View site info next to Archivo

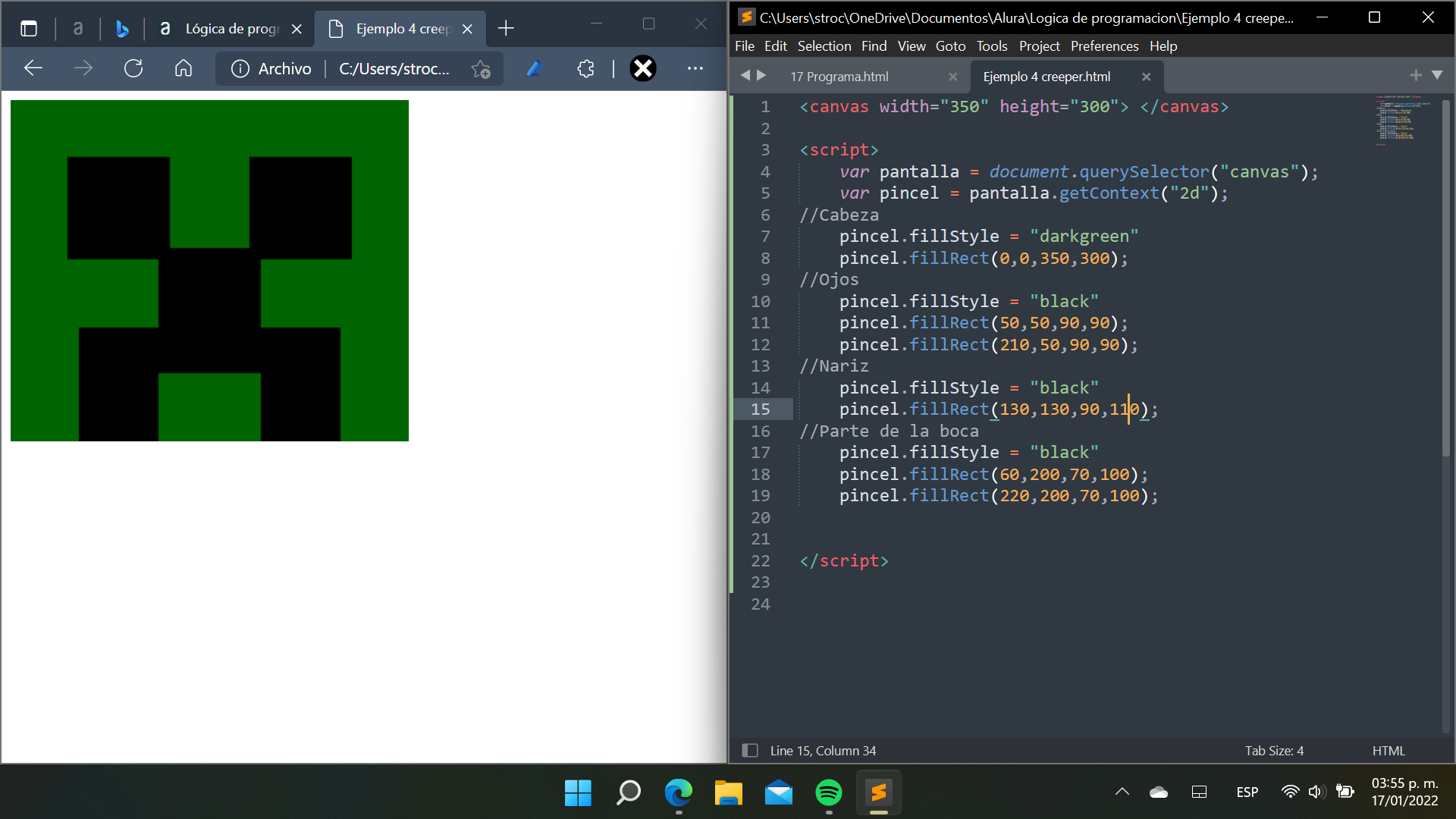tap(240, 69)
